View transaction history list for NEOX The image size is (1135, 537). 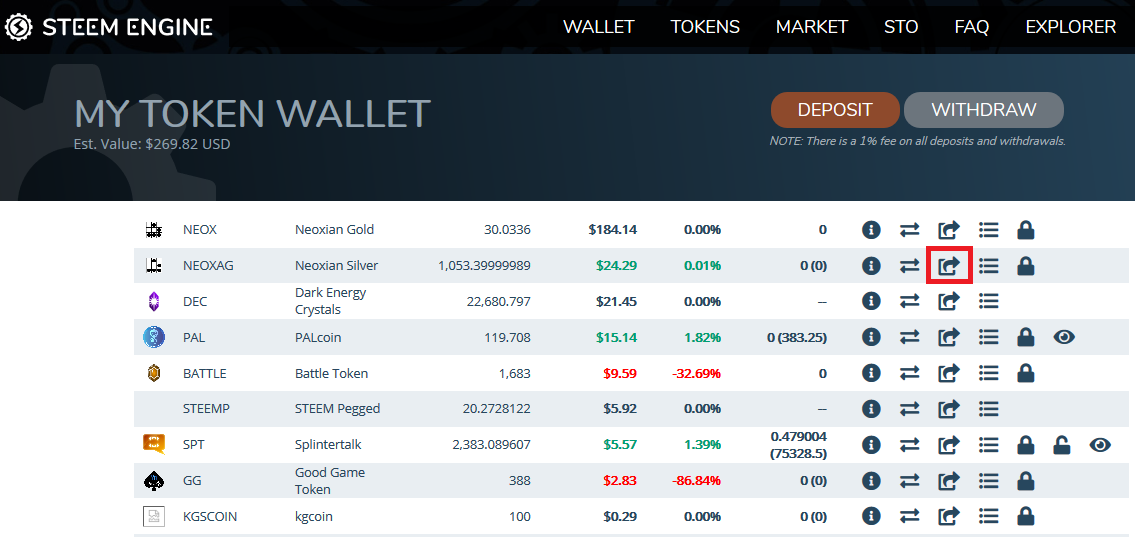pyautogui.click(x=988, y=230)
